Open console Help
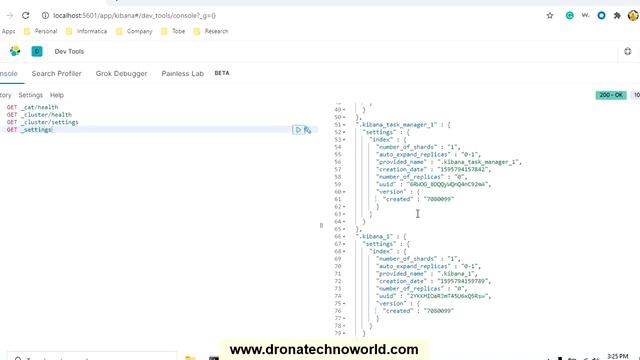This screenshot has width=640, height=360. point(57,95)
